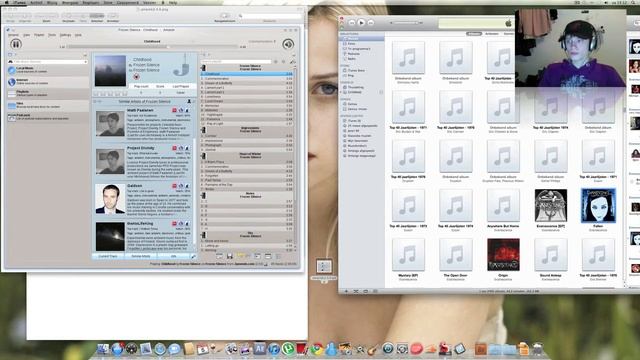Select the Evanescence EP album cover

point(550,206)
